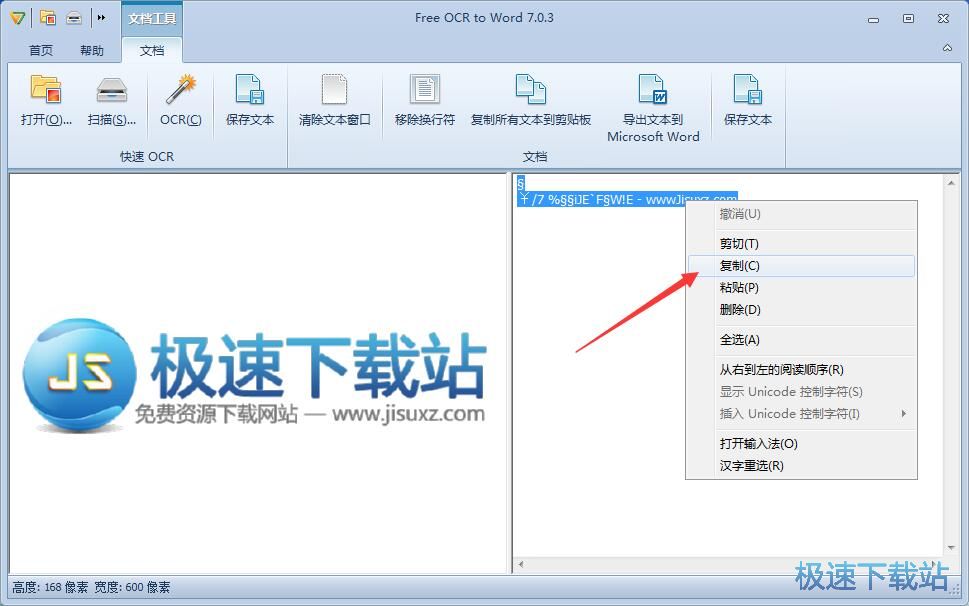Image resolution: width=969 pixels, height=606 pixels.
Task: Open an image using the 打开(O) folder icon
Action: point(45,99)
